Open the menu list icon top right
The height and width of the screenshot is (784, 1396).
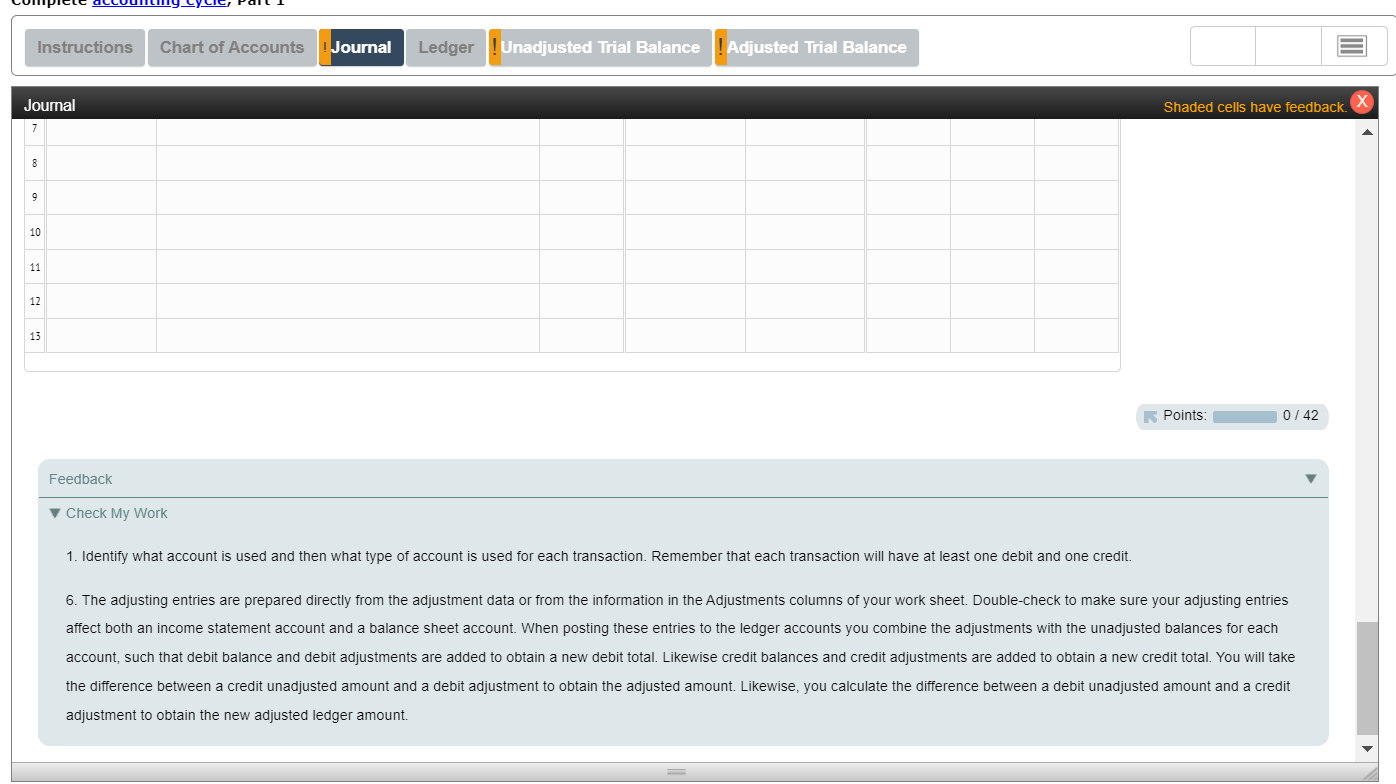coord(1352,45)
